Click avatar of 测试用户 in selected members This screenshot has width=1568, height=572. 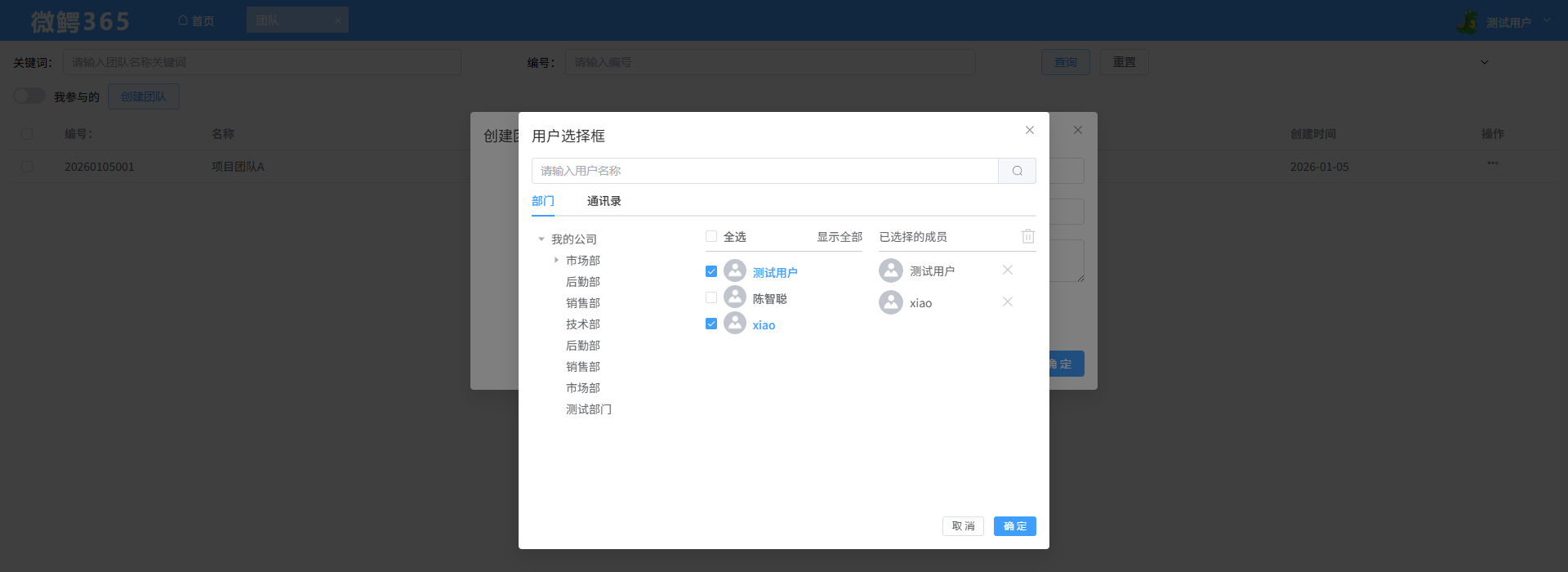click(x=891, y=270)
